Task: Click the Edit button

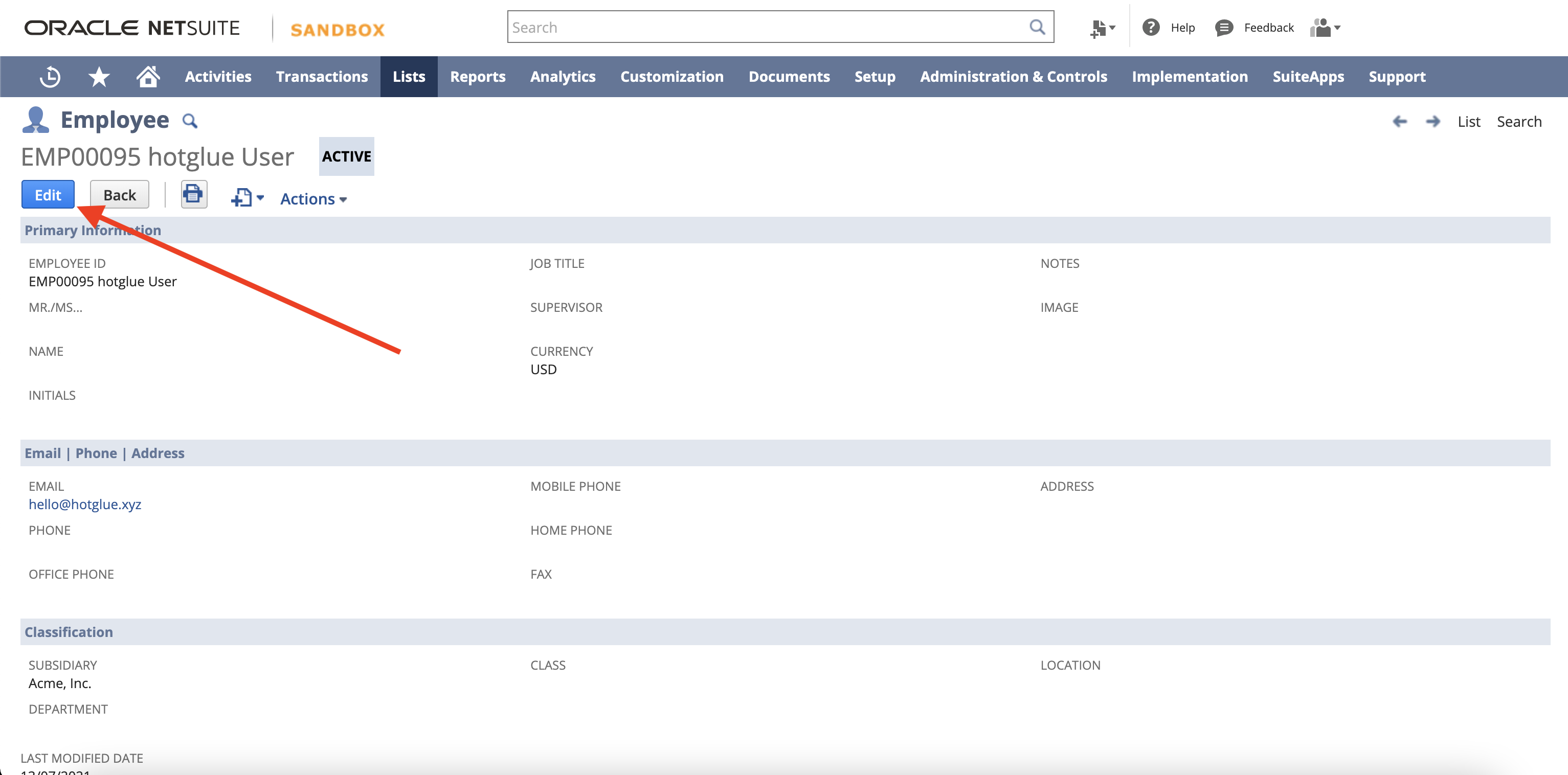Action: (x=48, y=195)
